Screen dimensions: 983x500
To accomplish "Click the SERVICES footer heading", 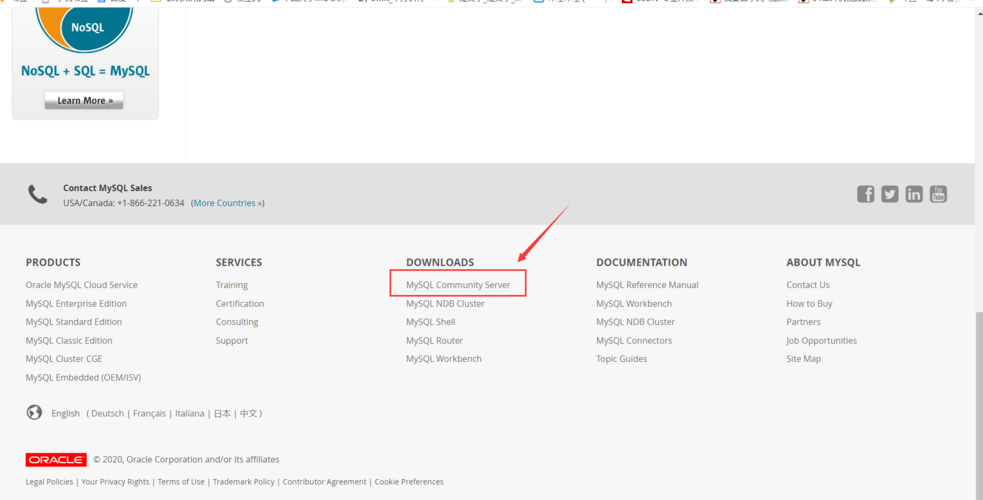I will pyautogui.click(x=239, y=263).
